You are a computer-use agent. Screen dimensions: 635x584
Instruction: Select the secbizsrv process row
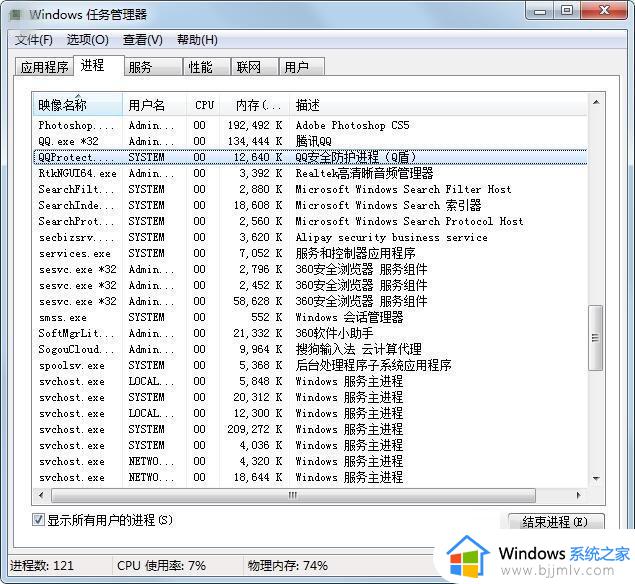click(x=310, y=237)
